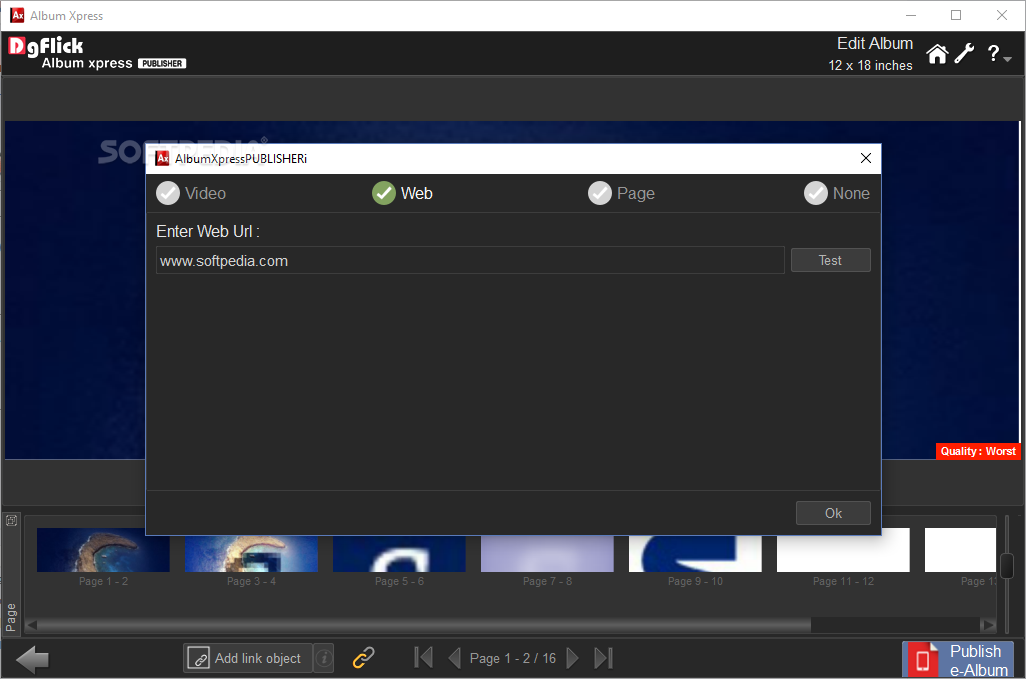
Task: Click the Quality : Worst label
Action: (x=978, y=451)
